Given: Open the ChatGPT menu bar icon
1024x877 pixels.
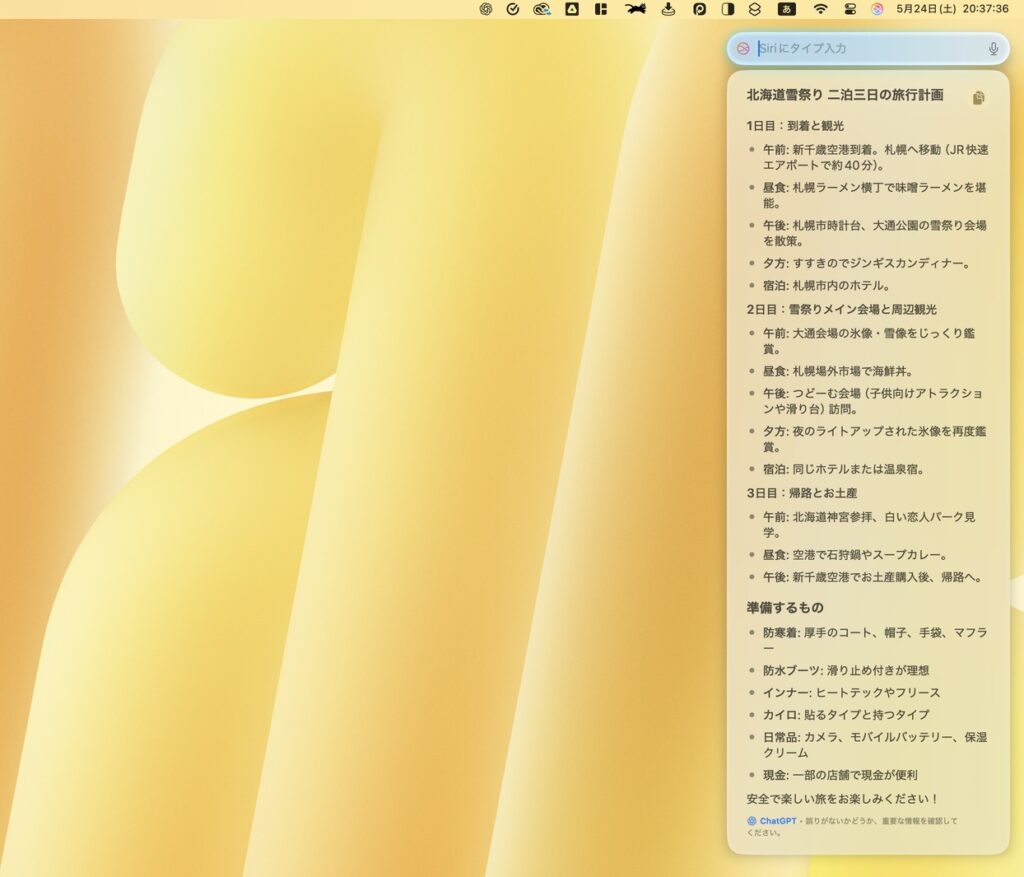Looking at the screenshot, I should 485,9.
